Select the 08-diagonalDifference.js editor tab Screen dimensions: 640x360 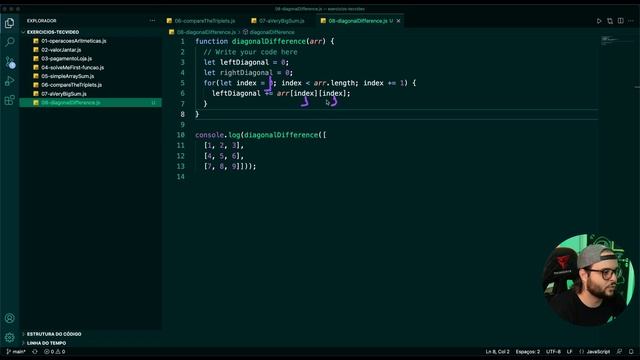358,21
